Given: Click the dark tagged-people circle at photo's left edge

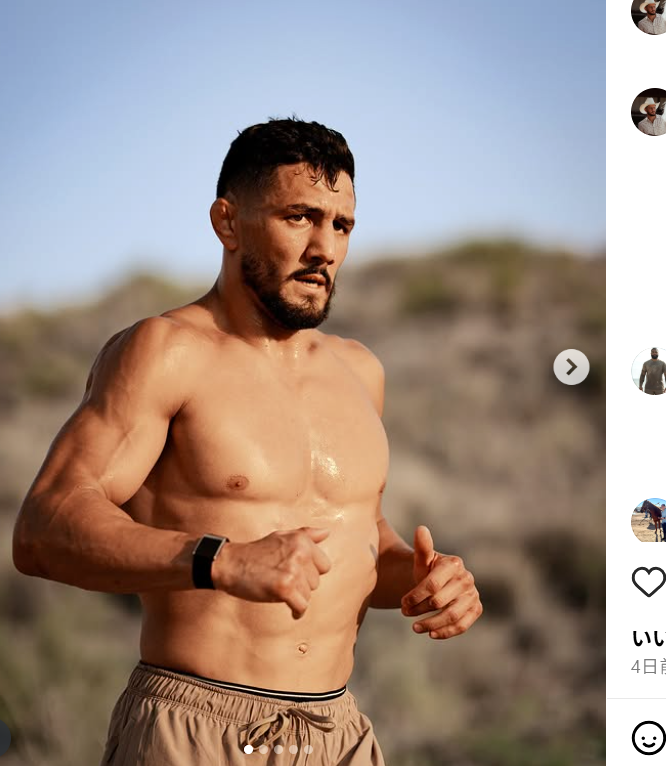Looking at the screenshot, I should 4,738.
